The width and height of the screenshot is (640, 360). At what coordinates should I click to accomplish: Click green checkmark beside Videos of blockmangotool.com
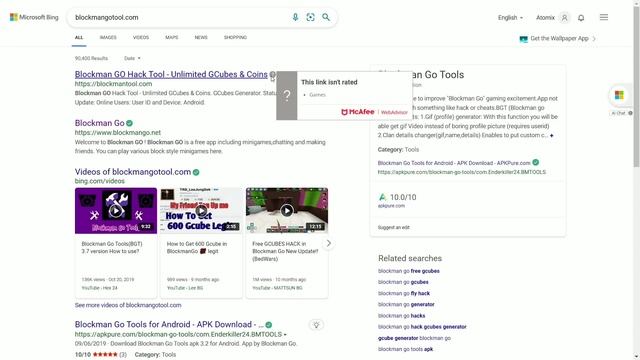[x=196, y=172]
